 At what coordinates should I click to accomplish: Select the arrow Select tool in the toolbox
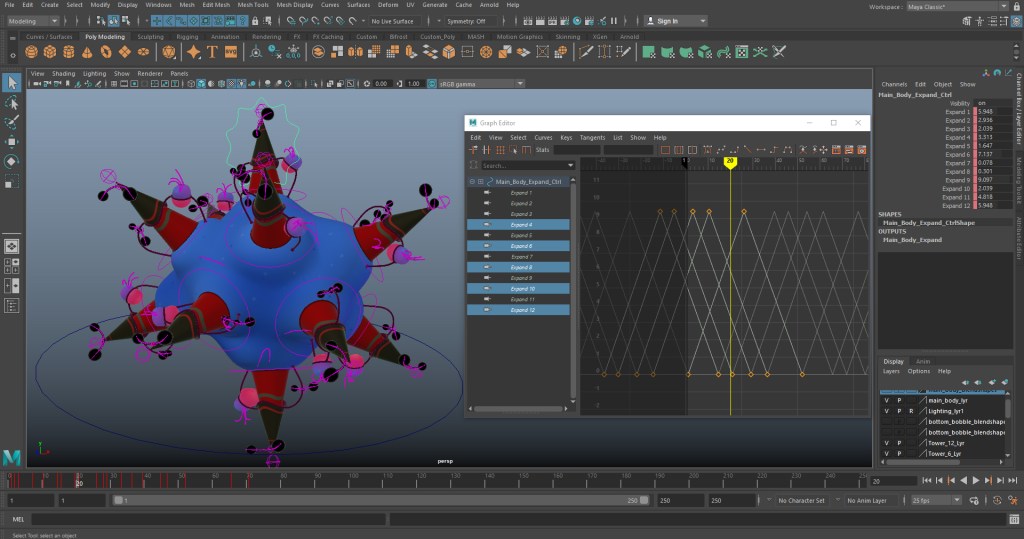coord(12,83)
